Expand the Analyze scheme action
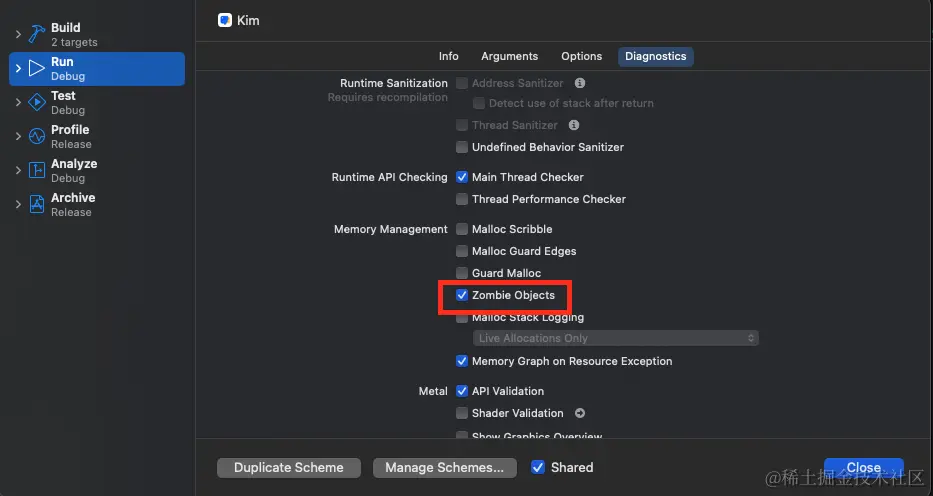Image resolution: width=933 pixels, height=496 pixels. click(x=18, y=170)
